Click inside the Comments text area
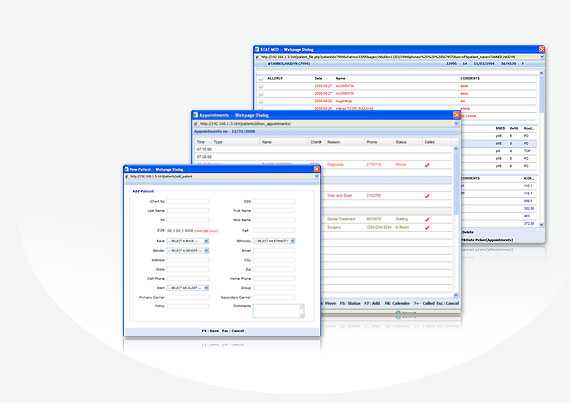The image size is (570, 403). point(278,311)
